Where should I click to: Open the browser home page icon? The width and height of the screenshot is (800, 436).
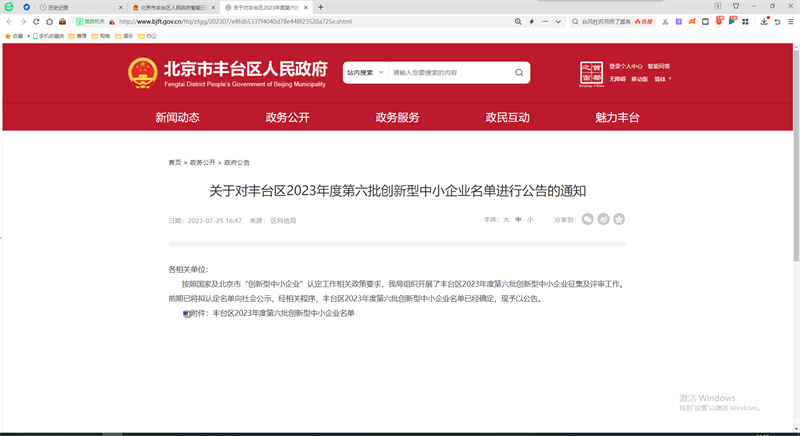49,20
